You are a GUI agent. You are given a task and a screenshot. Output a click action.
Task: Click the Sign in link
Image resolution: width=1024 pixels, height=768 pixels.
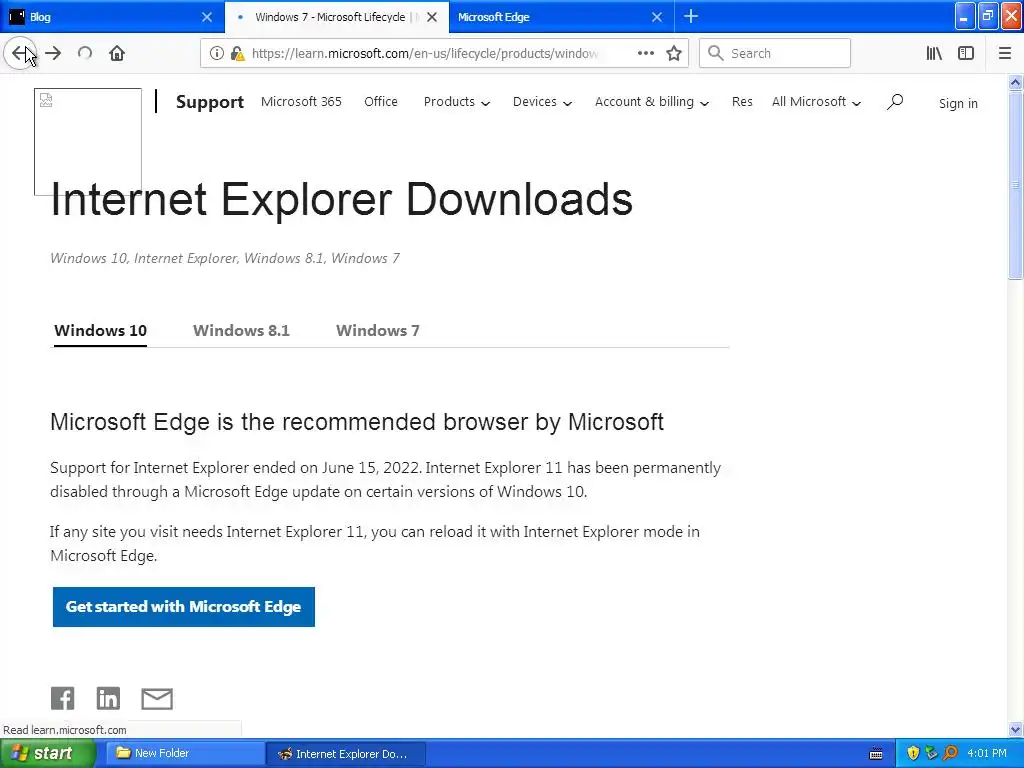(x=958, y=103)
